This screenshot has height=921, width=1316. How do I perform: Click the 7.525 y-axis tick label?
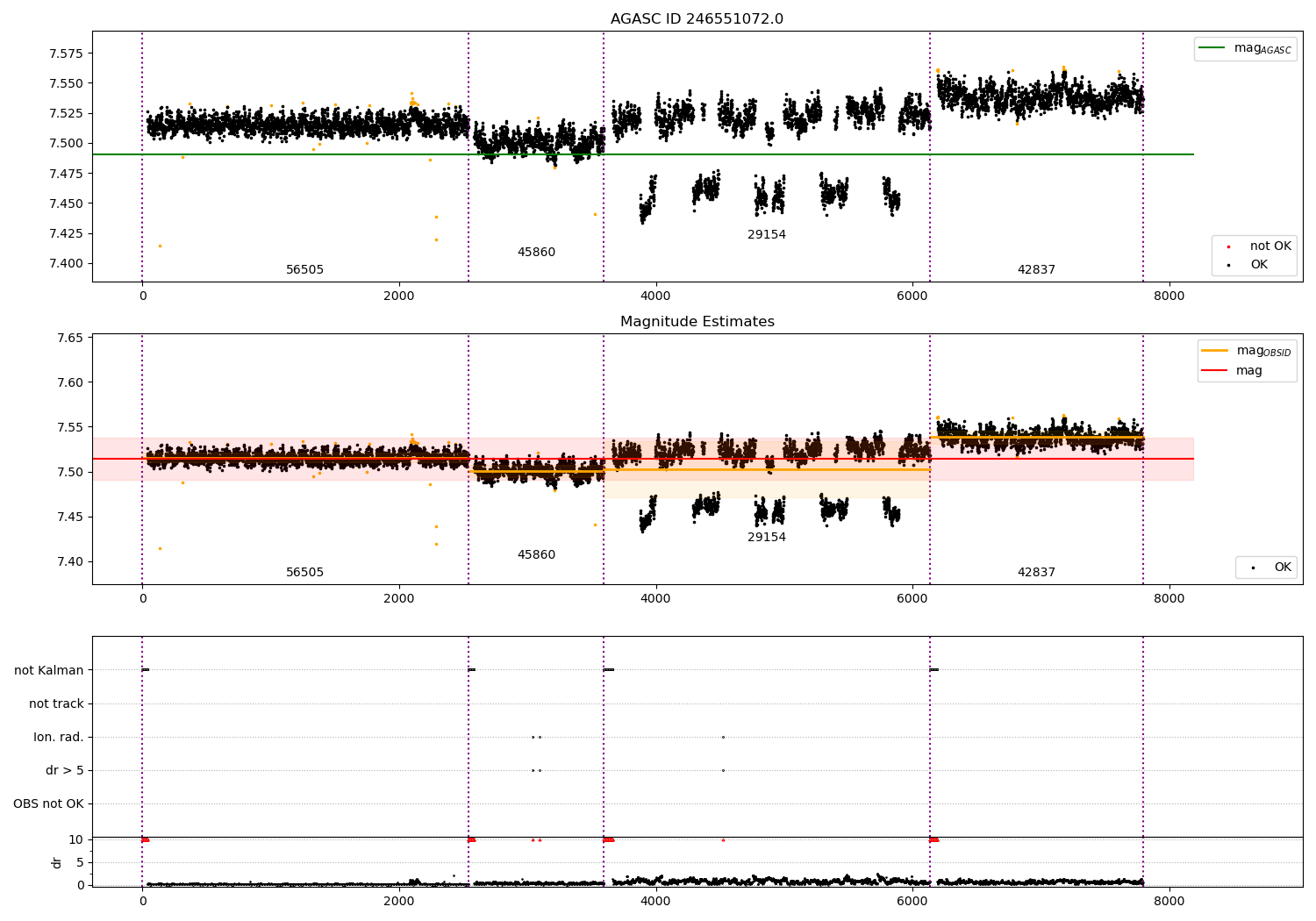[66, 113]
